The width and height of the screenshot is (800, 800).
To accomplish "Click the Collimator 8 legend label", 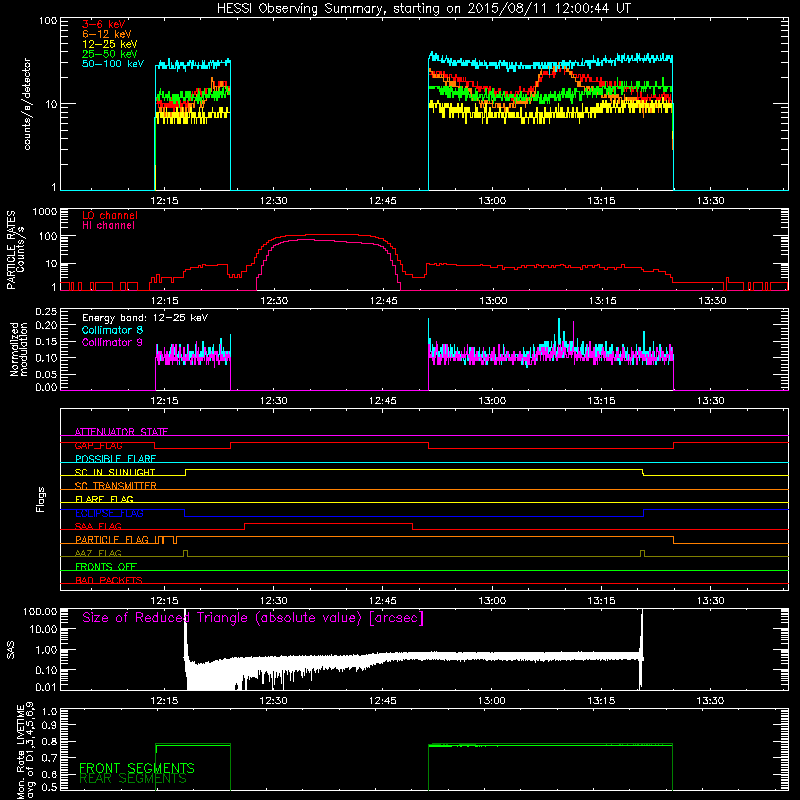I will [x=112, y=330].
